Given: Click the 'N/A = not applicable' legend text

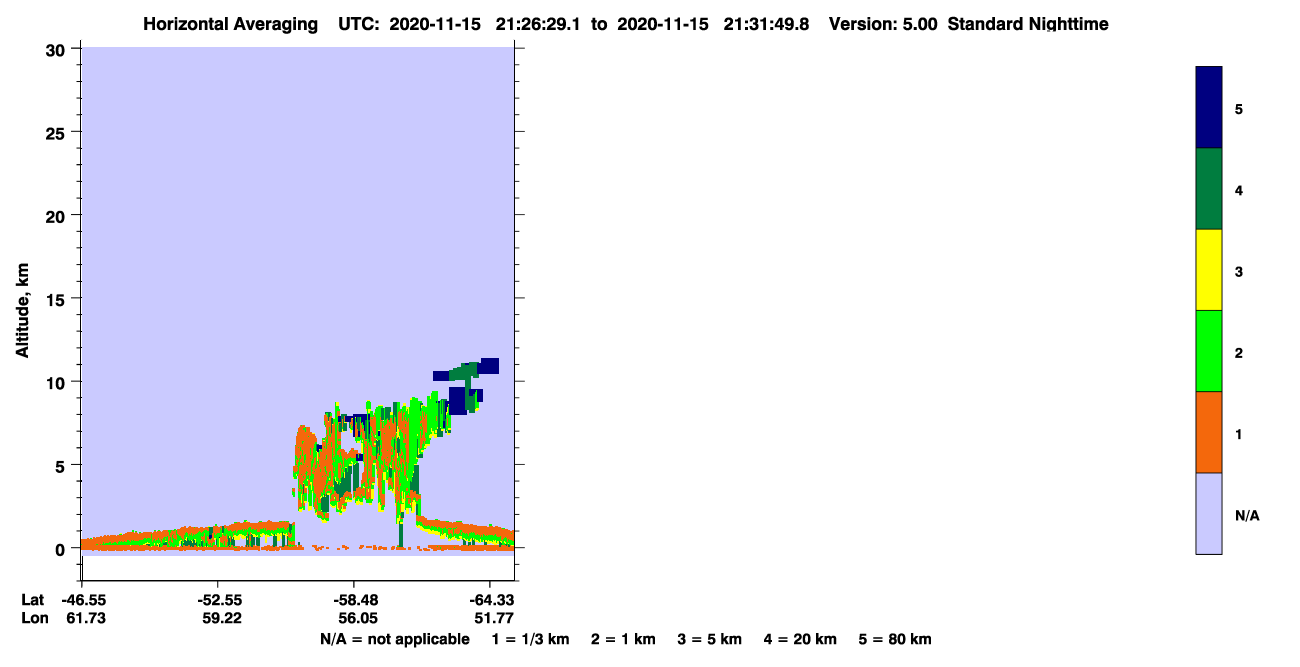Looking at the screenshot, I should pos(394,639).
